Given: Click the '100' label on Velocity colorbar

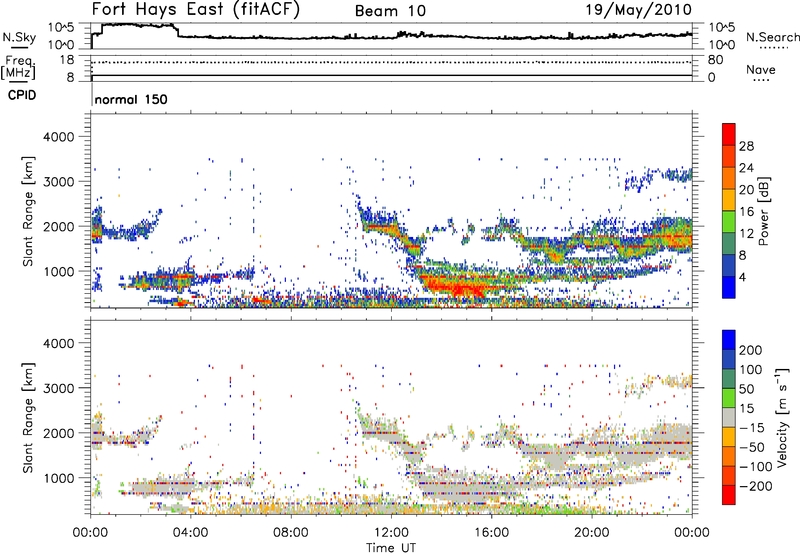Looking at the screenshot, I should click(751, 370).
